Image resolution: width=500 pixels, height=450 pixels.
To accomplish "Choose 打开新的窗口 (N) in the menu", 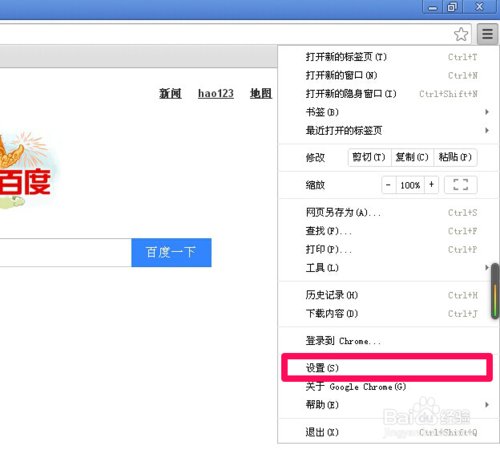I will tap(388, 75).
